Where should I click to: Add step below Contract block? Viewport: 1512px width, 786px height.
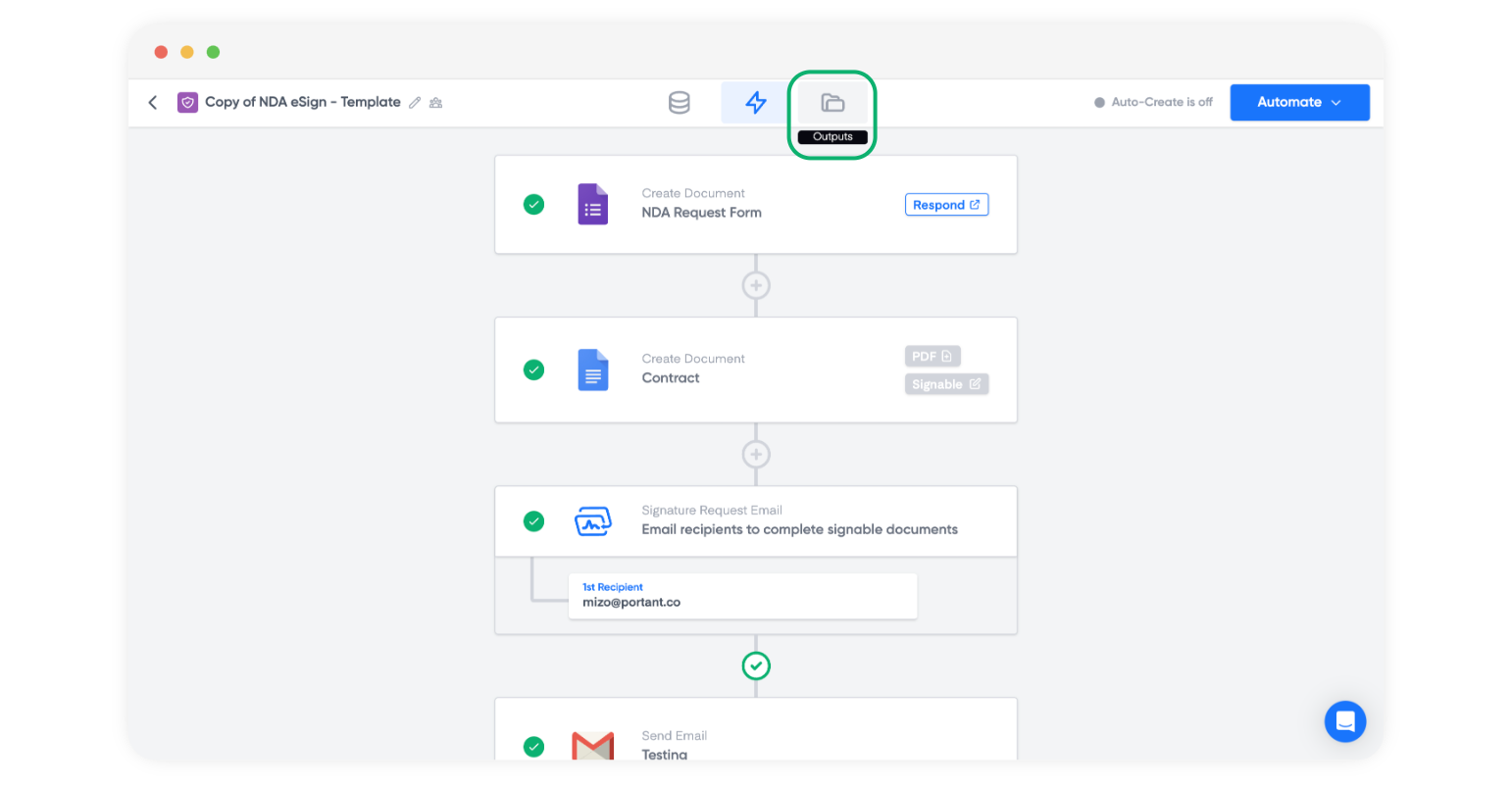756,455
